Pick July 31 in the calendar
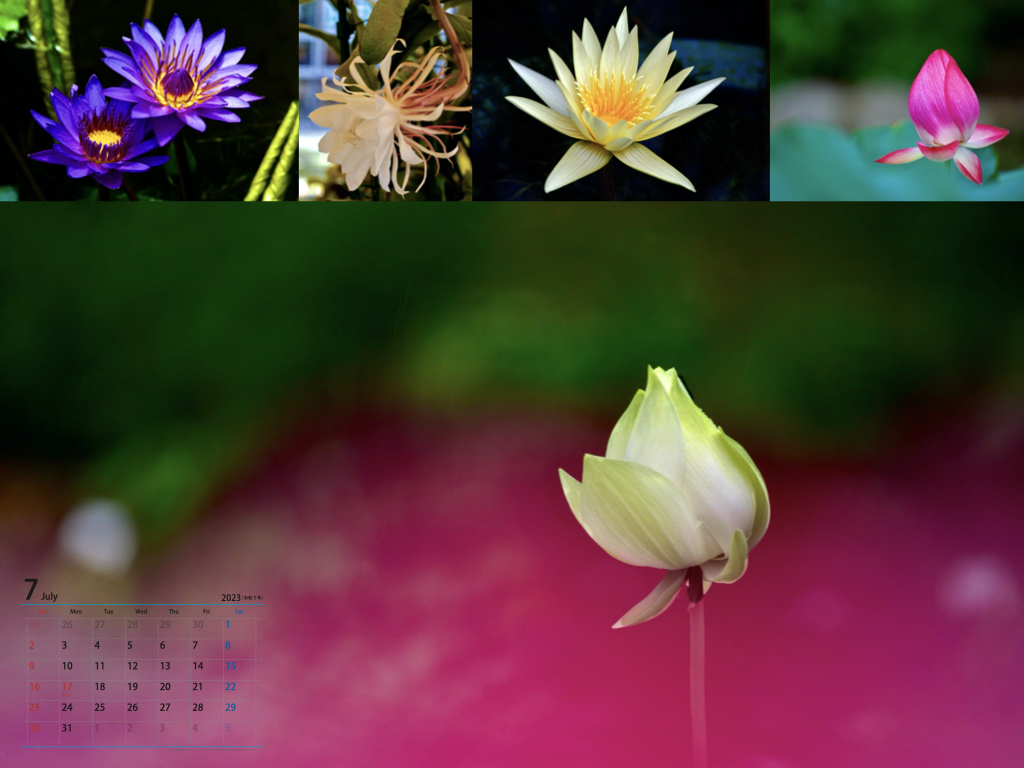The width and height of the screenshot is (1024, 768). 67,728
